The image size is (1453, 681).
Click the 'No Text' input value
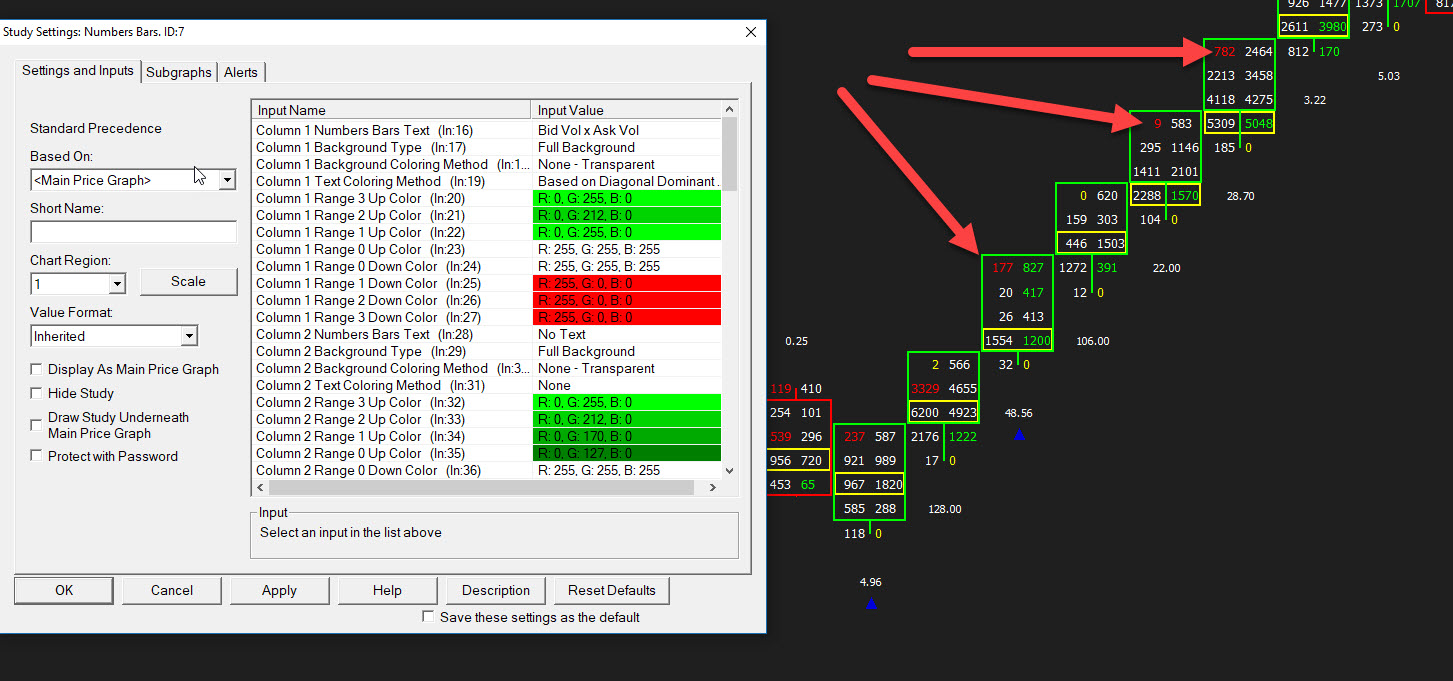tap(562, 334)
